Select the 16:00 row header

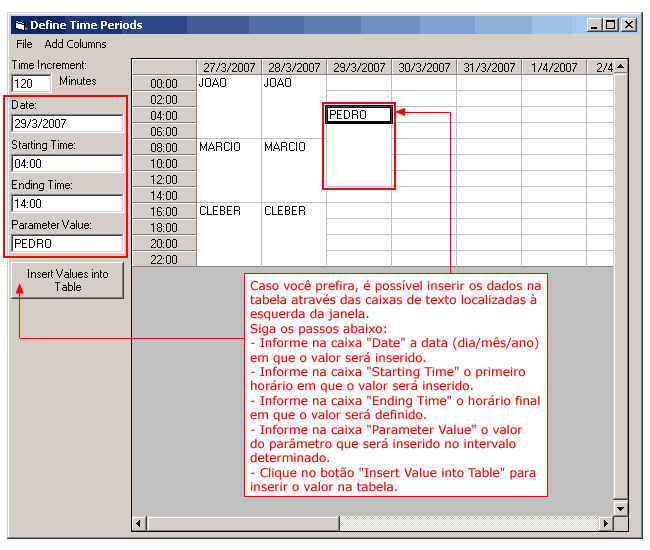(164, 211)
